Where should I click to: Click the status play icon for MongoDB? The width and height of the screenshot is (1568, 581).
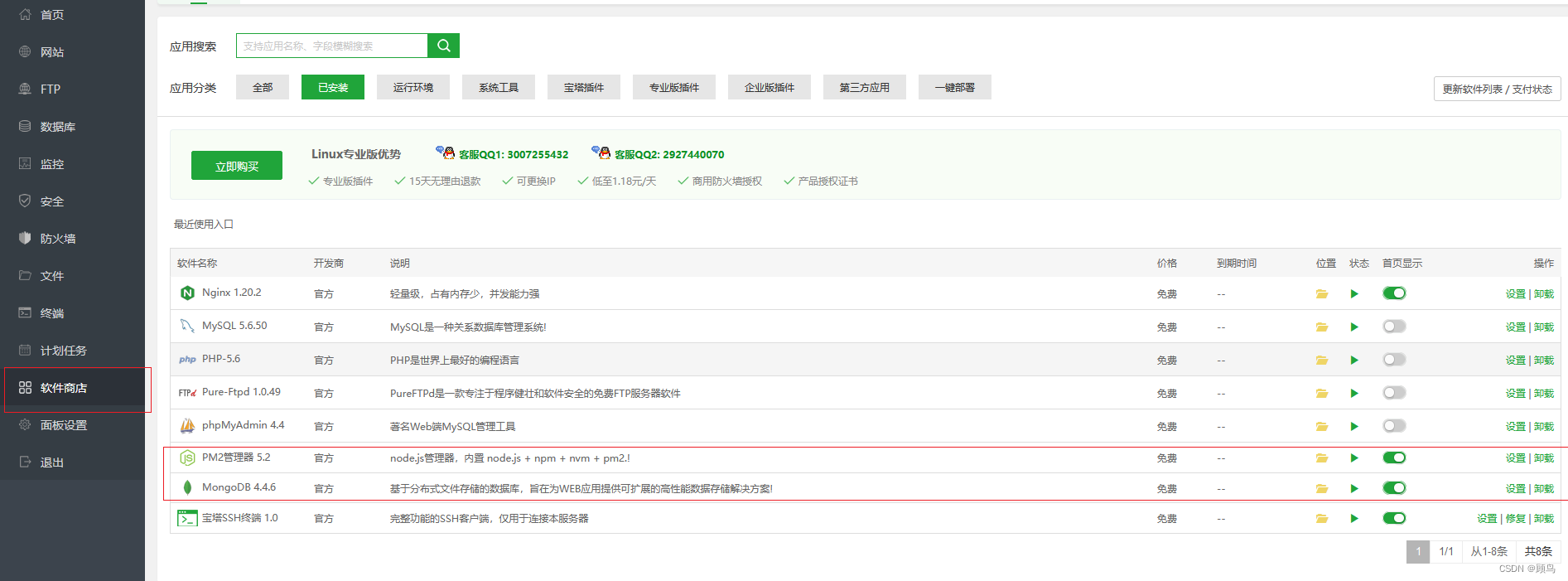[1354, 489]
